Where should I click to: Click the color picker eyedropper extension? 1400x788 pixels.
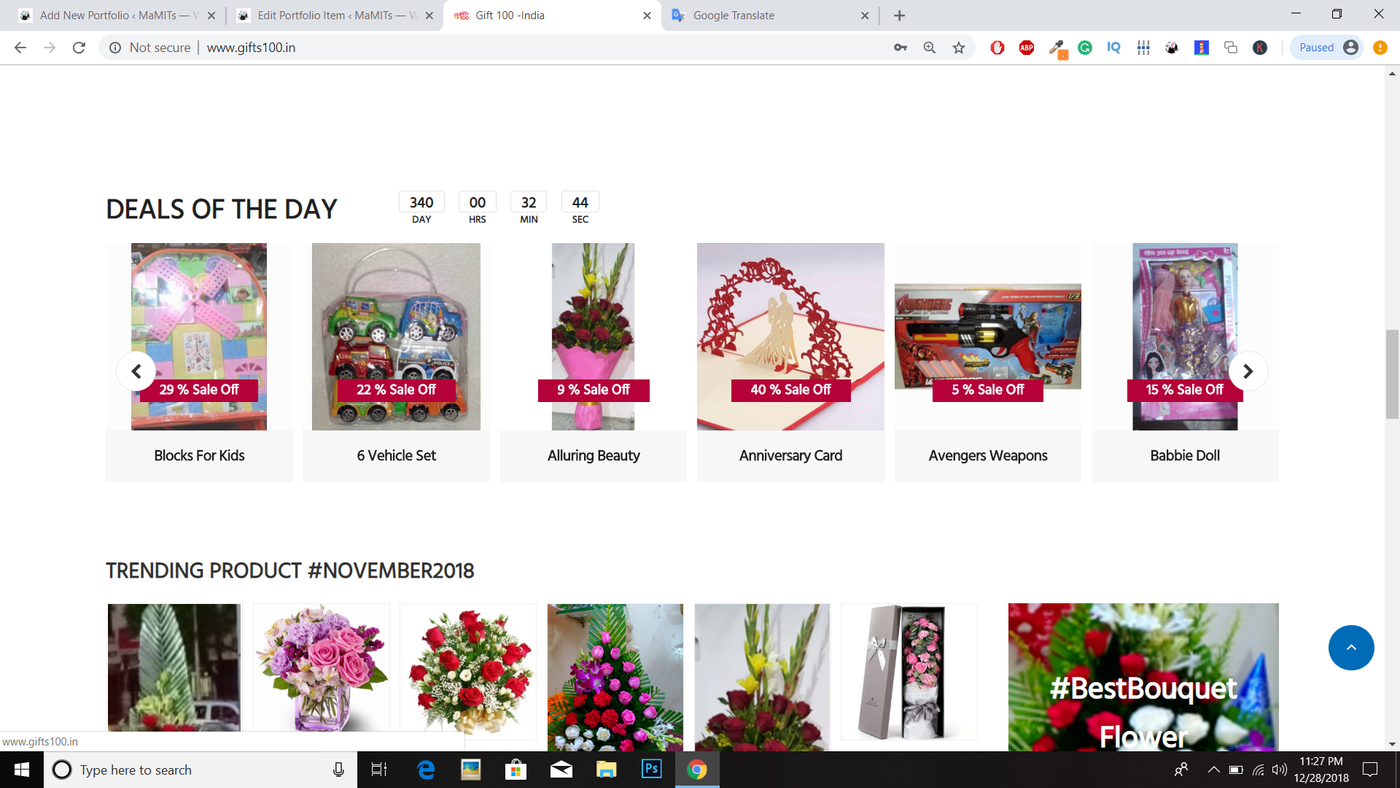coord(1056,47)
